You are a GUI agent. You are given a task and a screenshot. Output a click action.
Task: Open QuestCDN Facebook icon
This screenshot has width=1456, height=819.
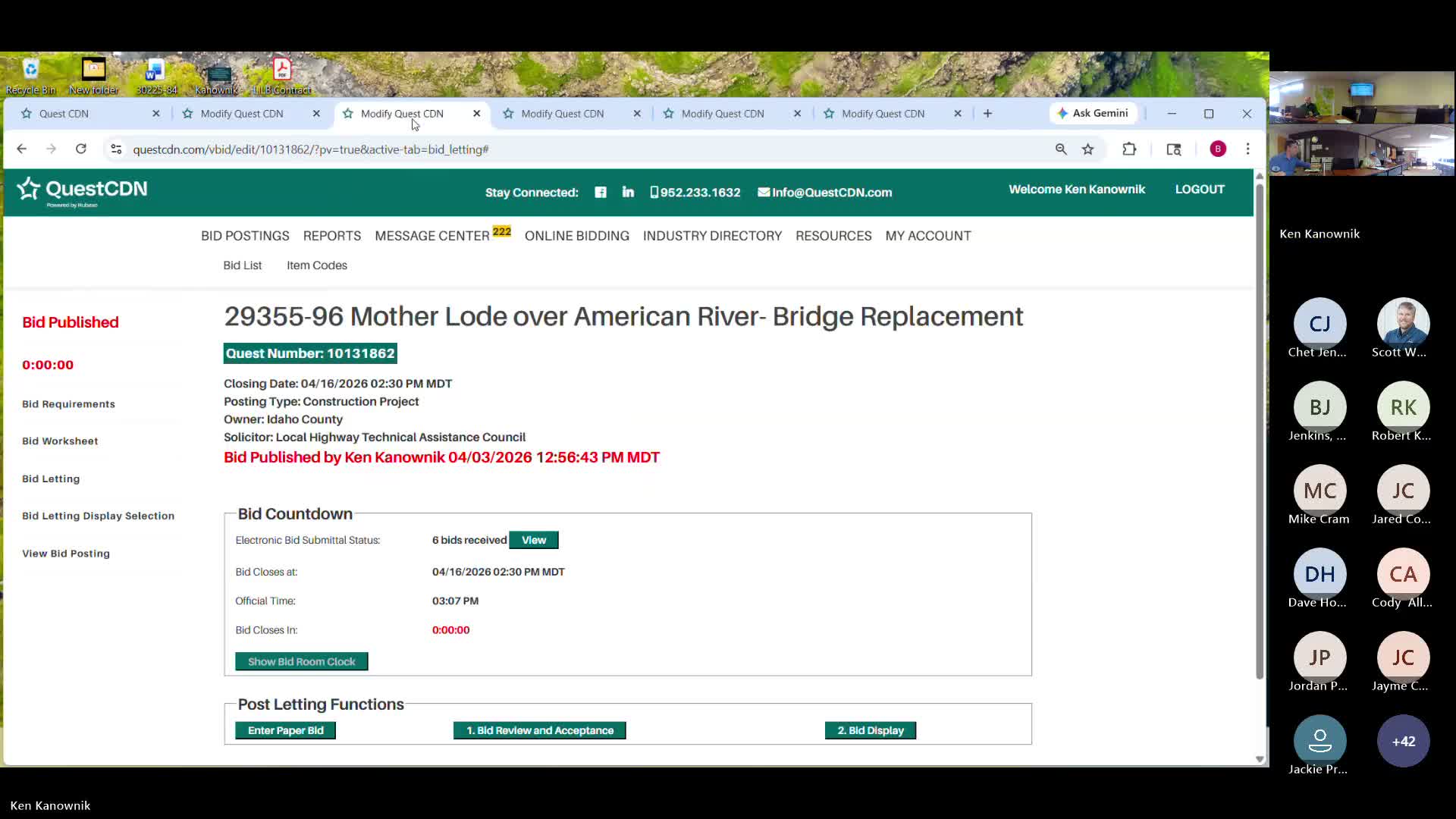point(601,193)
